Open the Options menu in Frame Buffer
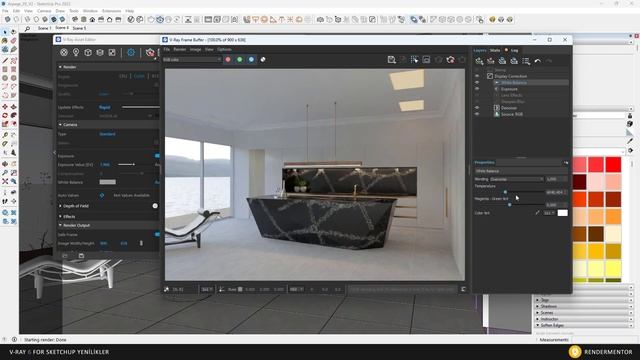Viewport: 640px width, 360px height. click(224, 49)
